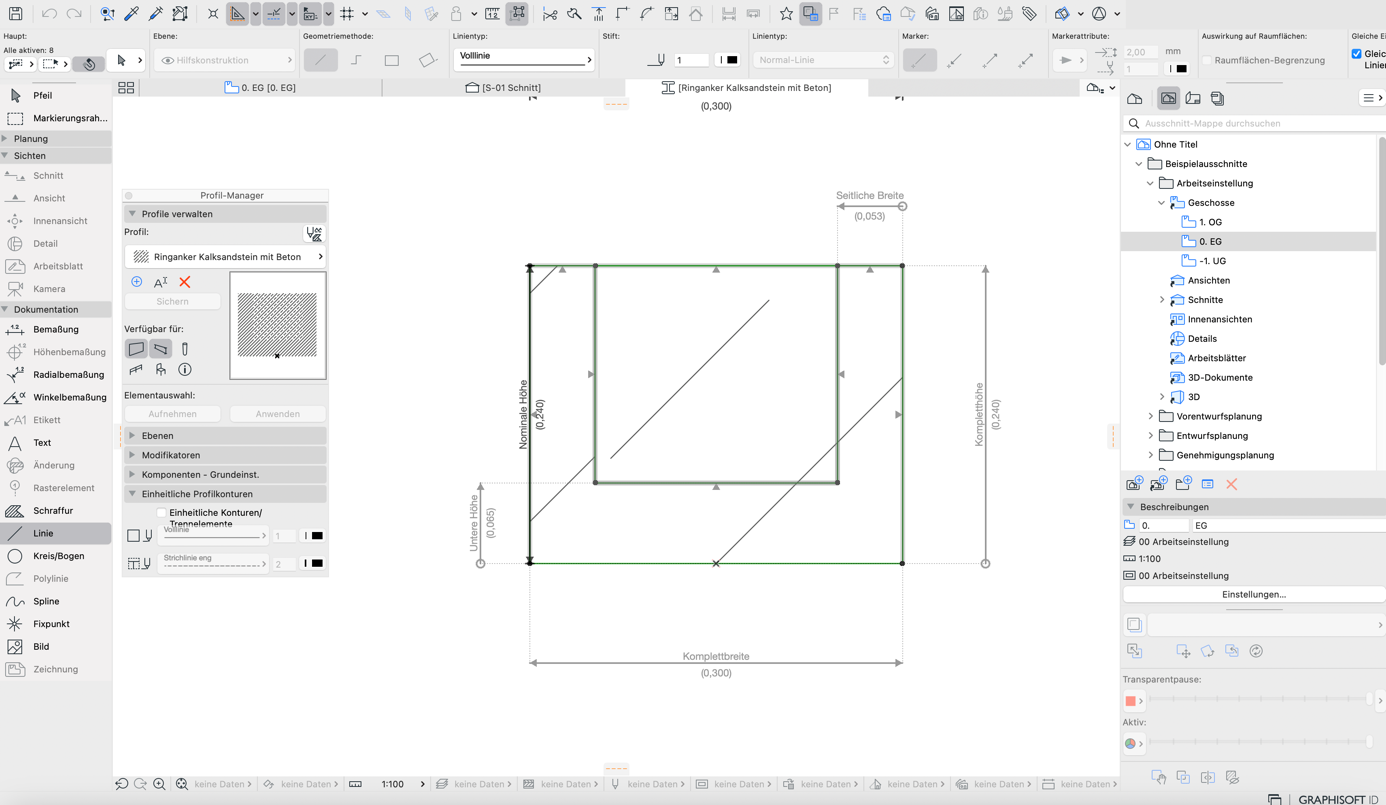This screenshot has width=1386, height=805.
Task: Collapse the Profile verwalten section
Action: click(x=225, y=214)
